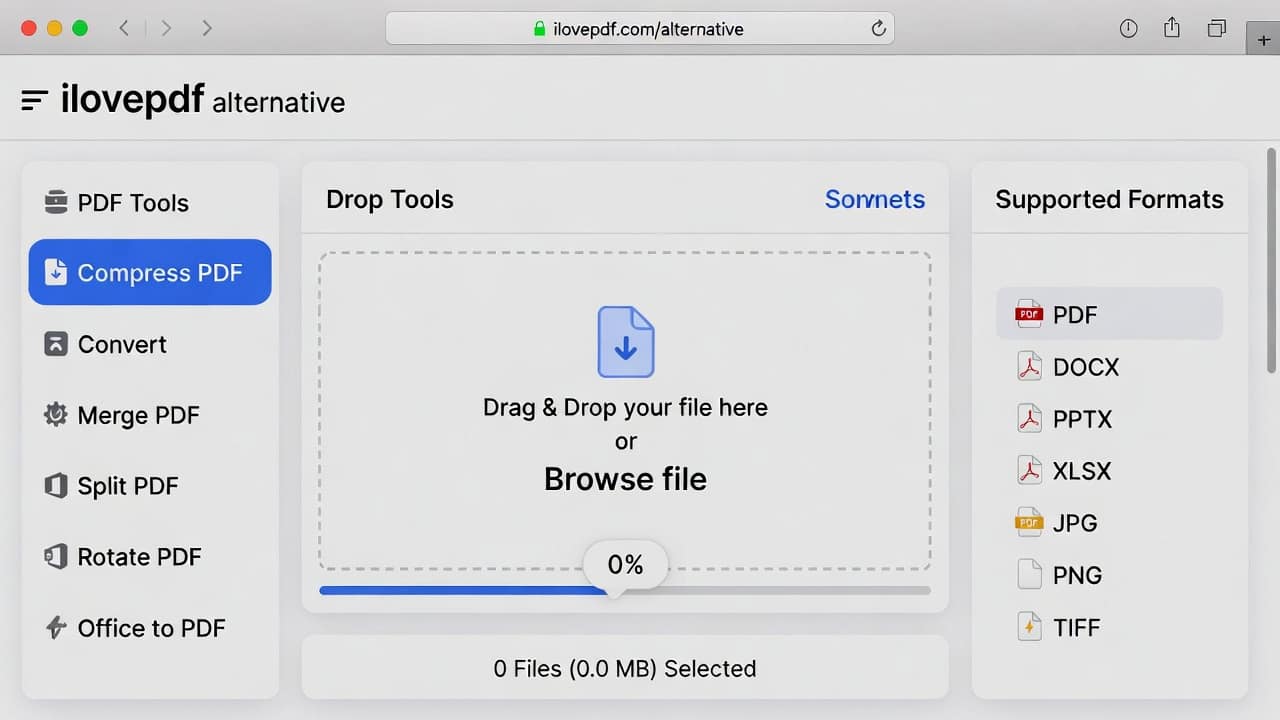The width and height of the screenshot is (1280, 720).
Task: Click the page vertical scrollbar
Action: (1272, 260)
